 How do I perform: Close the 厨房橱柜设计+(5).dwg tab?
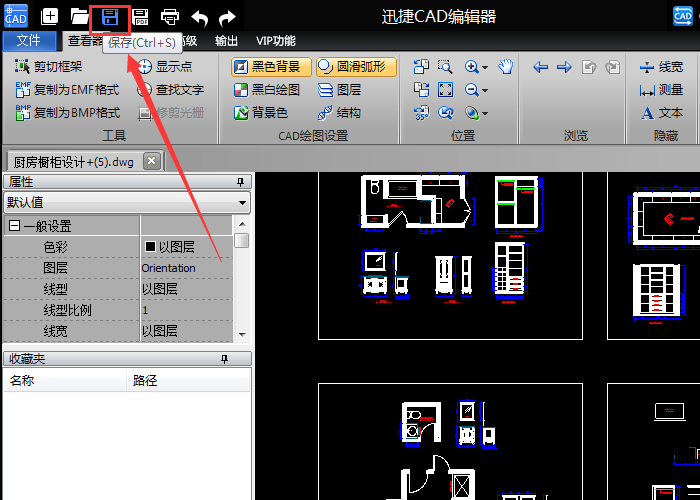pyautogui.click(x=152, y=161)
